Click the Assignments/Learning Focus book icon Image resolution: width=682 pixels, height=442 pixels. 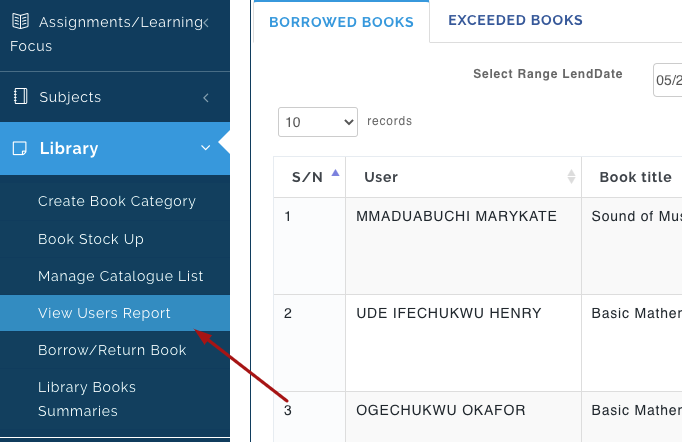[20, 21]
